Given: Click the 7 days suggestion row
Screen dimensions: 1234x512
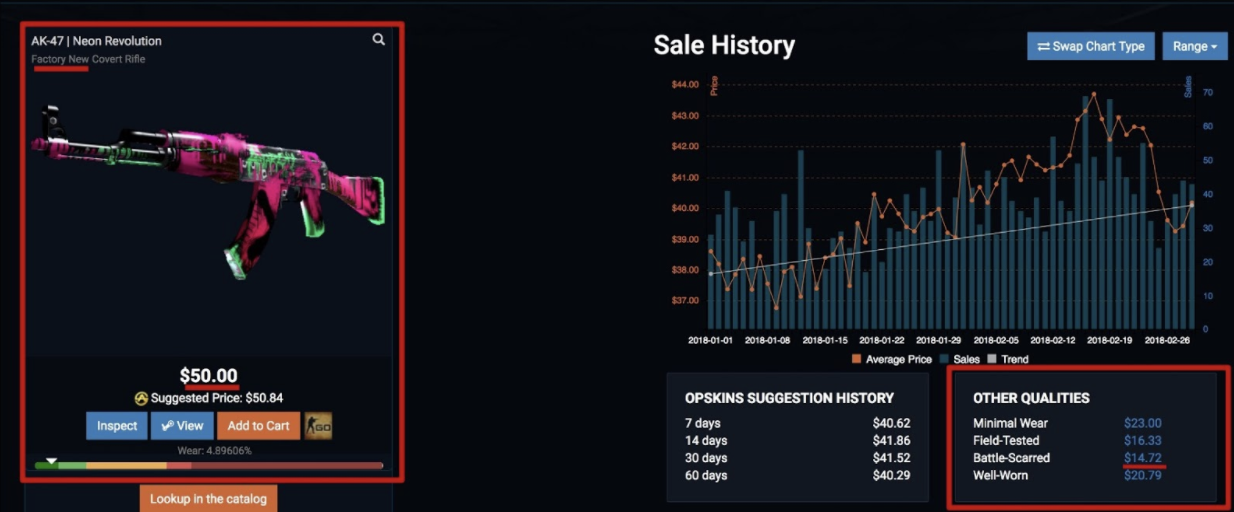Looking at the screenshot, I should coord(797,423).
